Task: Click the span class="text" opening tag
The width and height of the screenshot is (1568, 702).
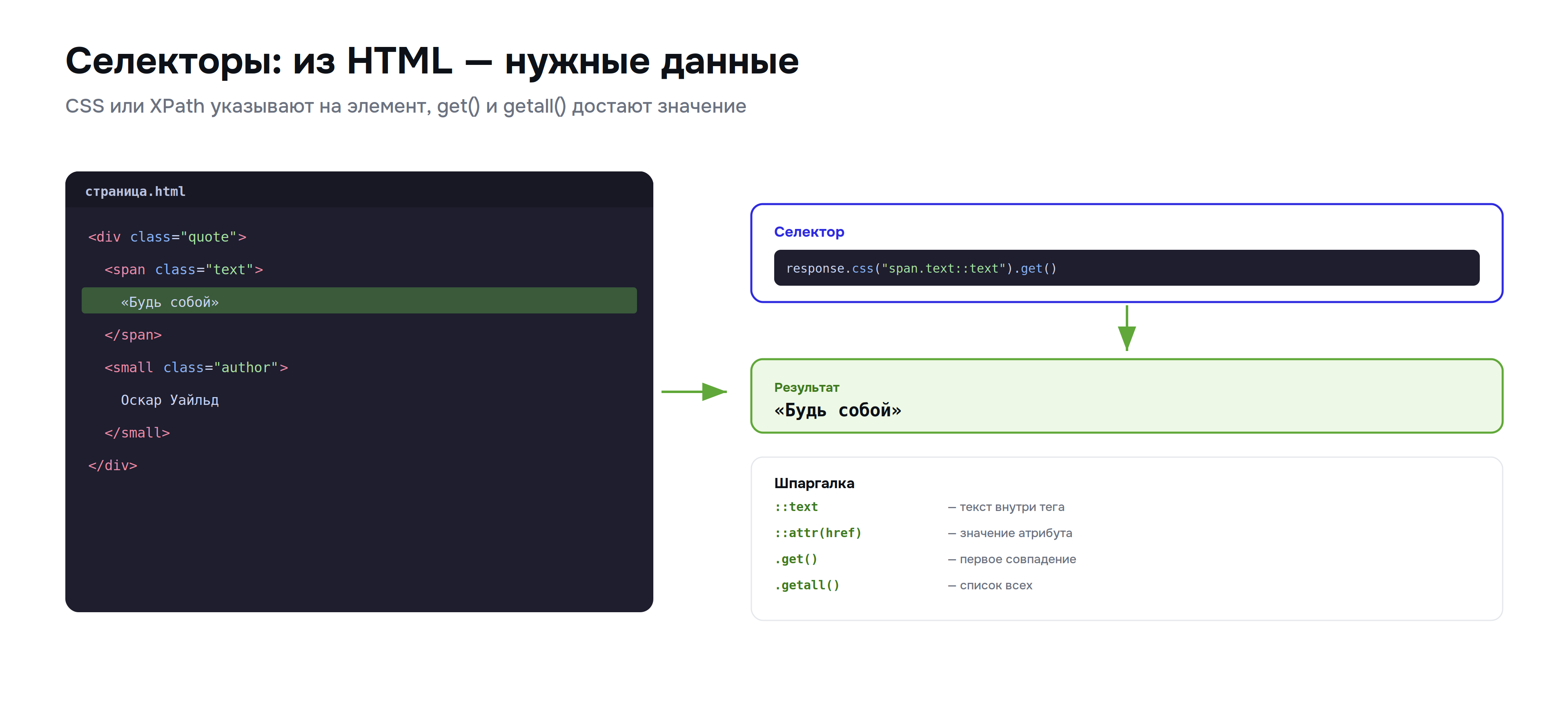Action: coord(184,269)
